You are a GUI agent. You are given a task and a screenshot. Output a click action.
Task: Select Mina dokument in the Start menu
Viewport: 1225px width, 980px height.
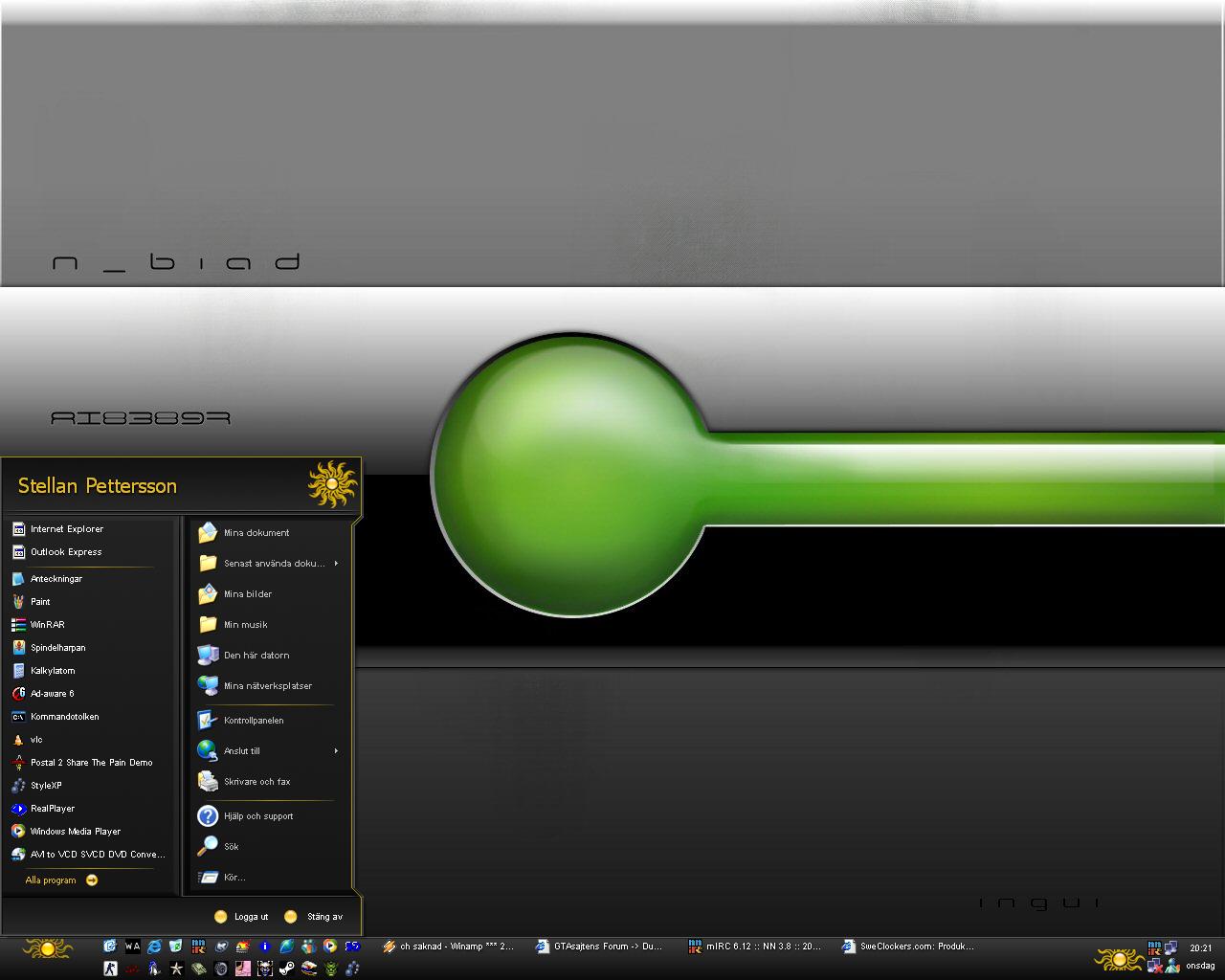256,533
